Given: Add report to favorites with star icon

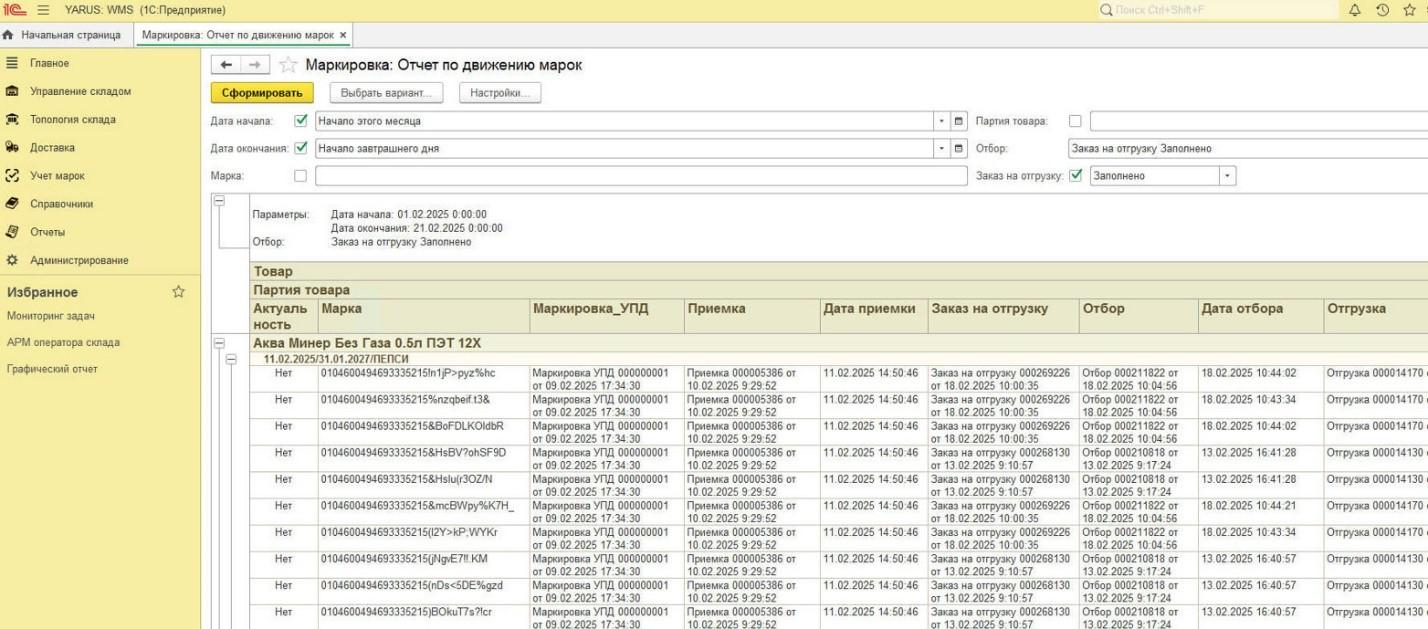Looking at the screenshot, I should (x=288, y=64).
